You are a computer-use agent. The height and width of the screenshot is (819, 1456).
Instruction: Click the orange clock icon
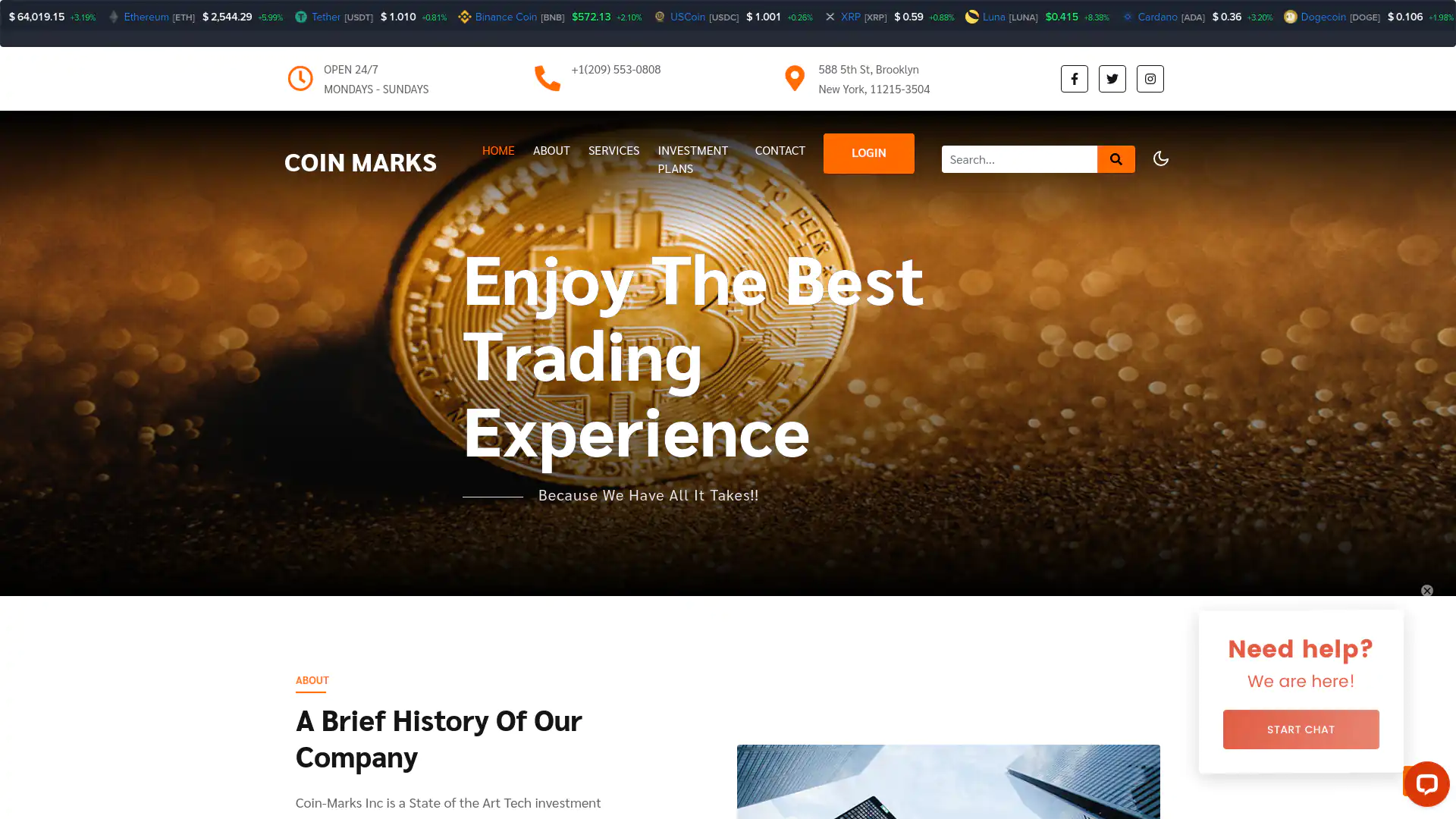[x=300, y=78]
